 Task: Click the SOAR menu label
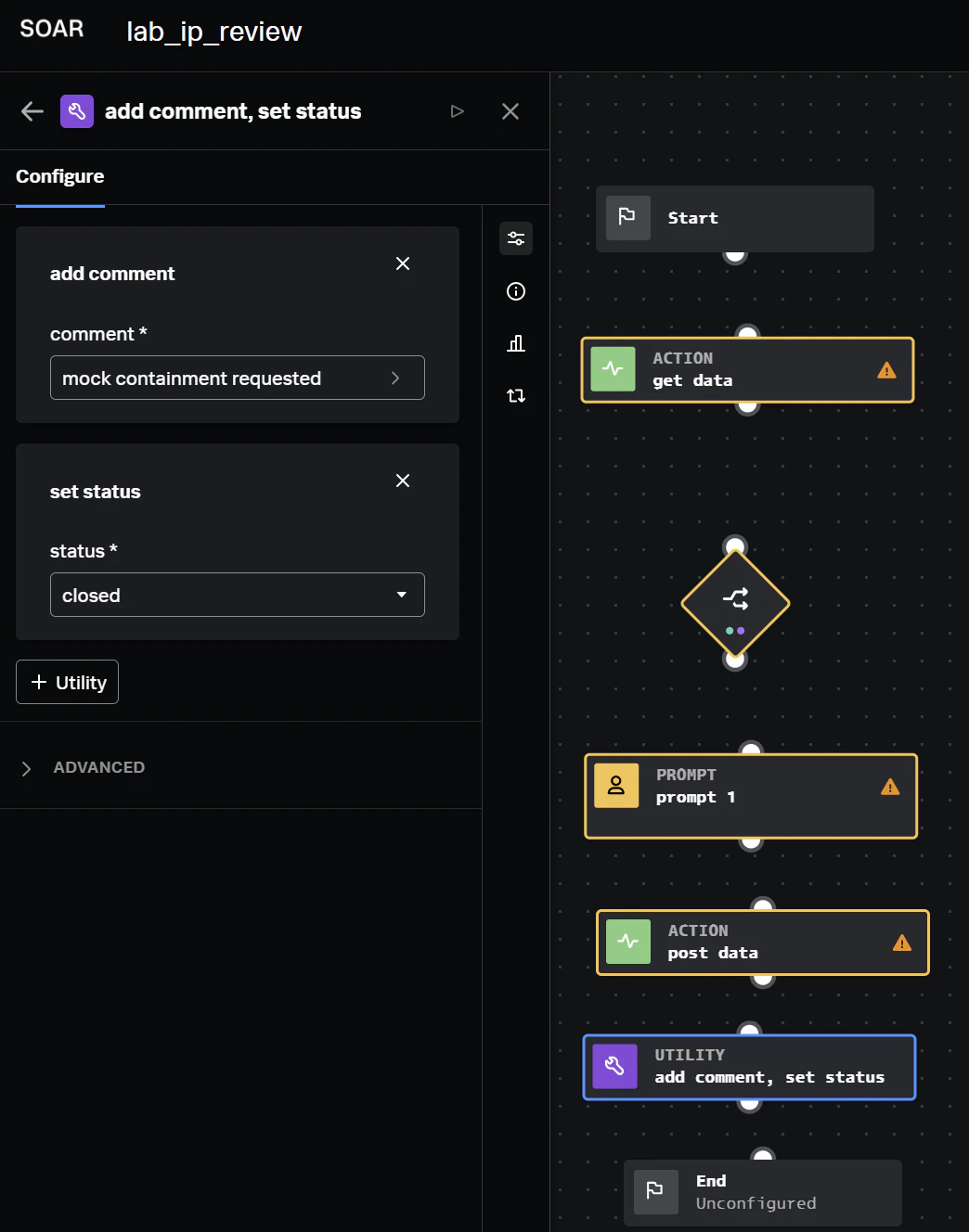52,29
